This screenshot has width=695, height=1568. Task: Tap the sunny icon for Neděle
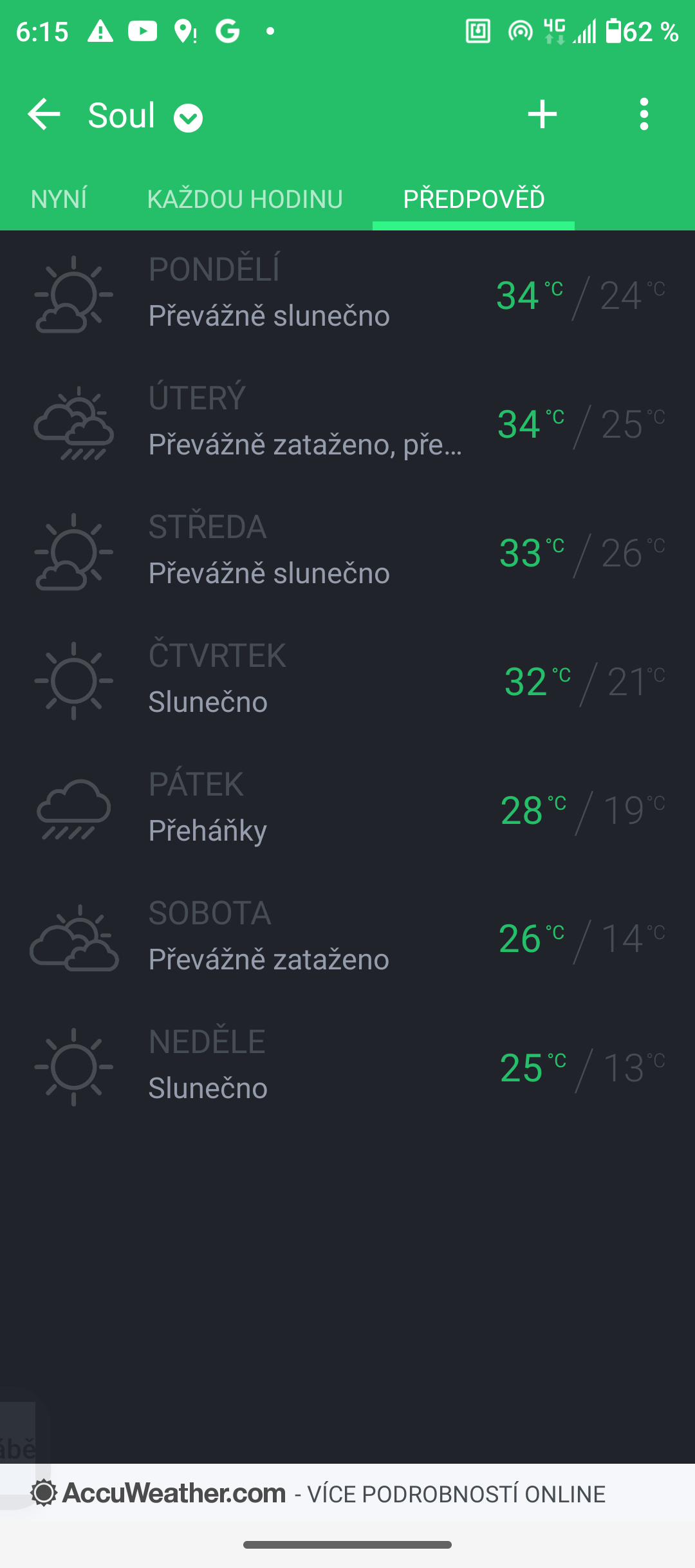[x=73, y=1067]
